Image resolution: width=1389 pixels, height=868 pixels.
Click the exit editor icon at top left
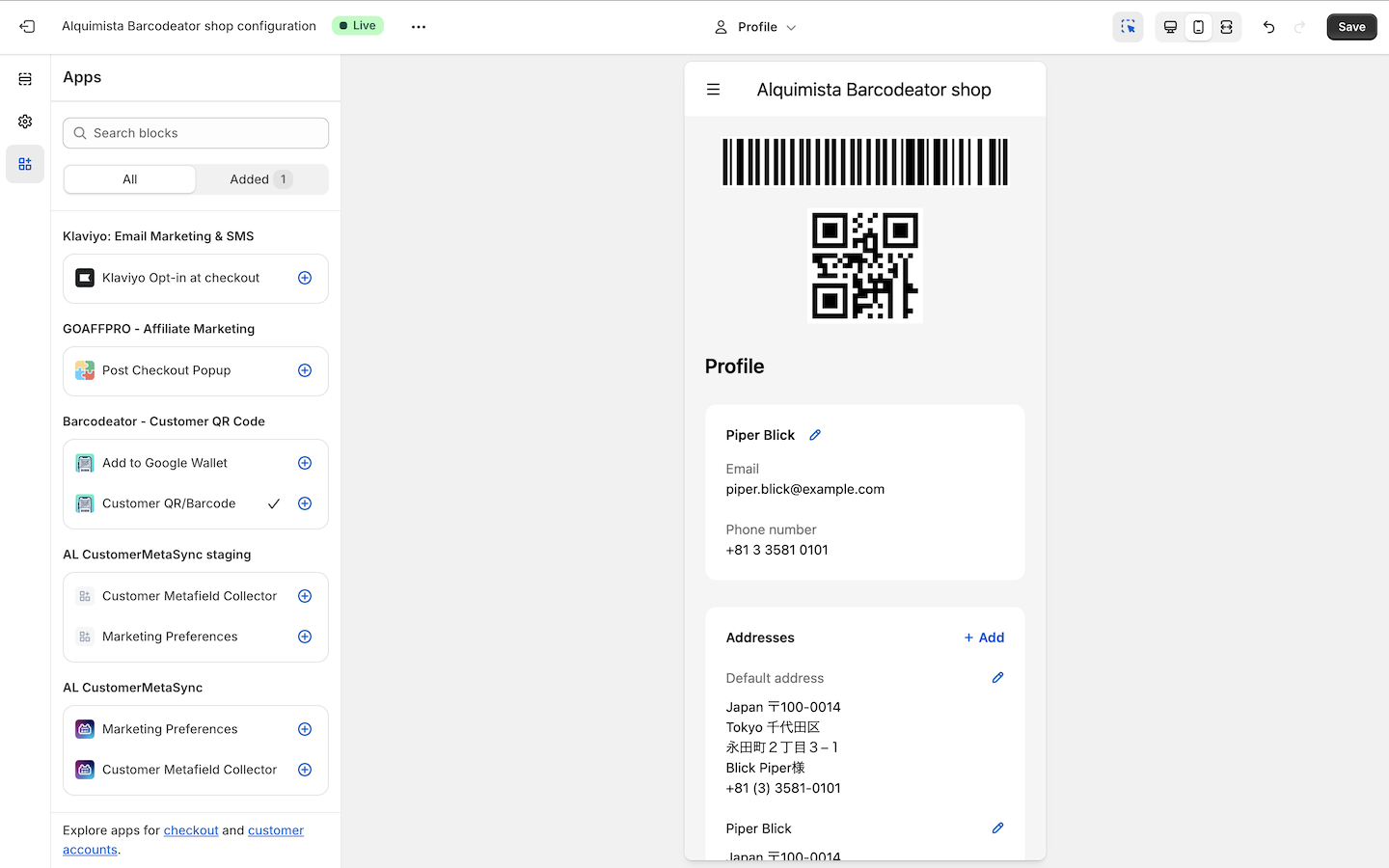27,27
